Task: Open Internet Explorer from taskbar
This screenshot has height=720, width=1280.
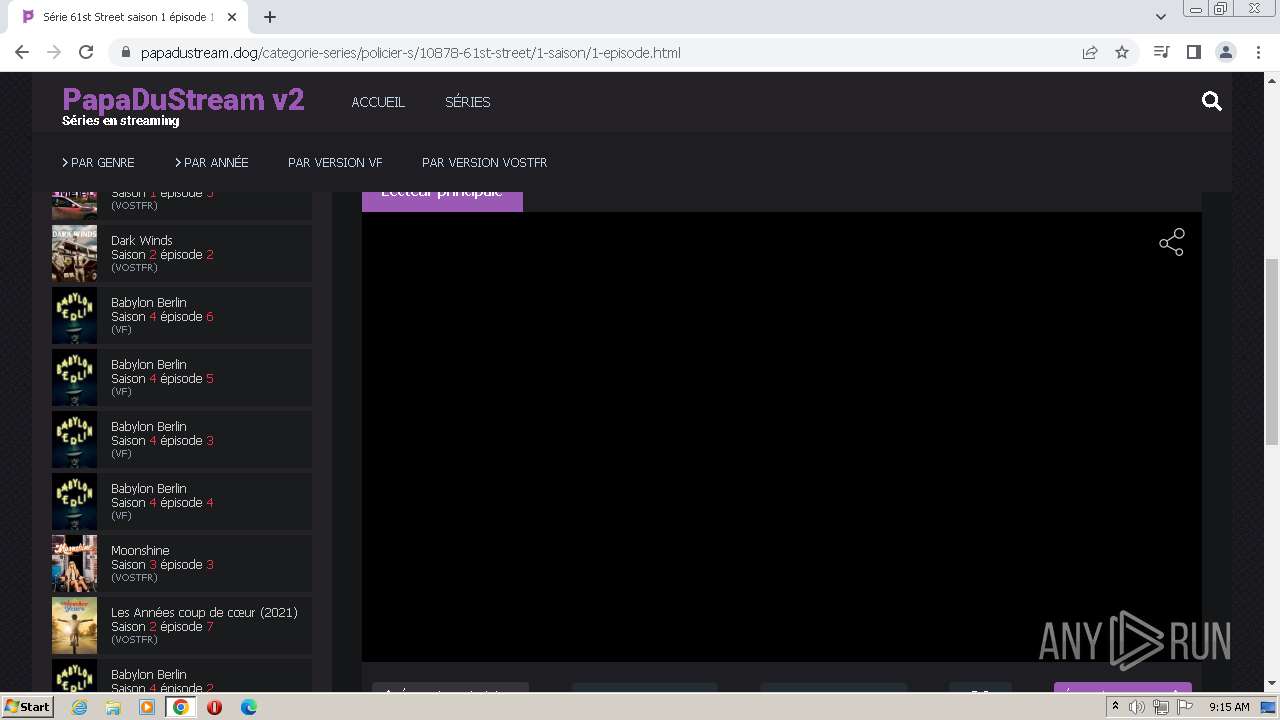Action: pyautogui.click(x=80, y=707)
